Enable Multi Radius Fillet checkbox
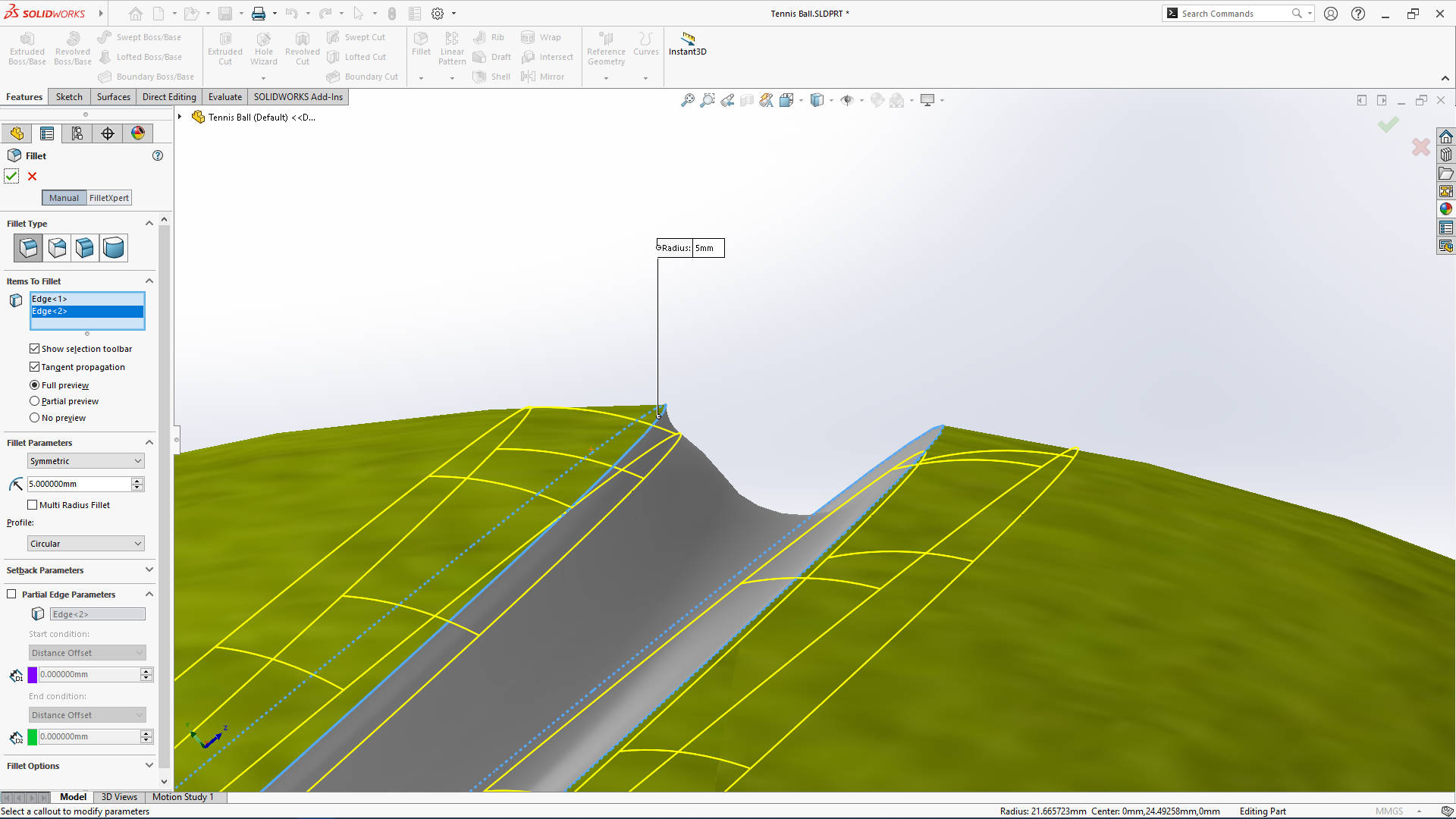The image size is (1456, 819). coord(33,505)
